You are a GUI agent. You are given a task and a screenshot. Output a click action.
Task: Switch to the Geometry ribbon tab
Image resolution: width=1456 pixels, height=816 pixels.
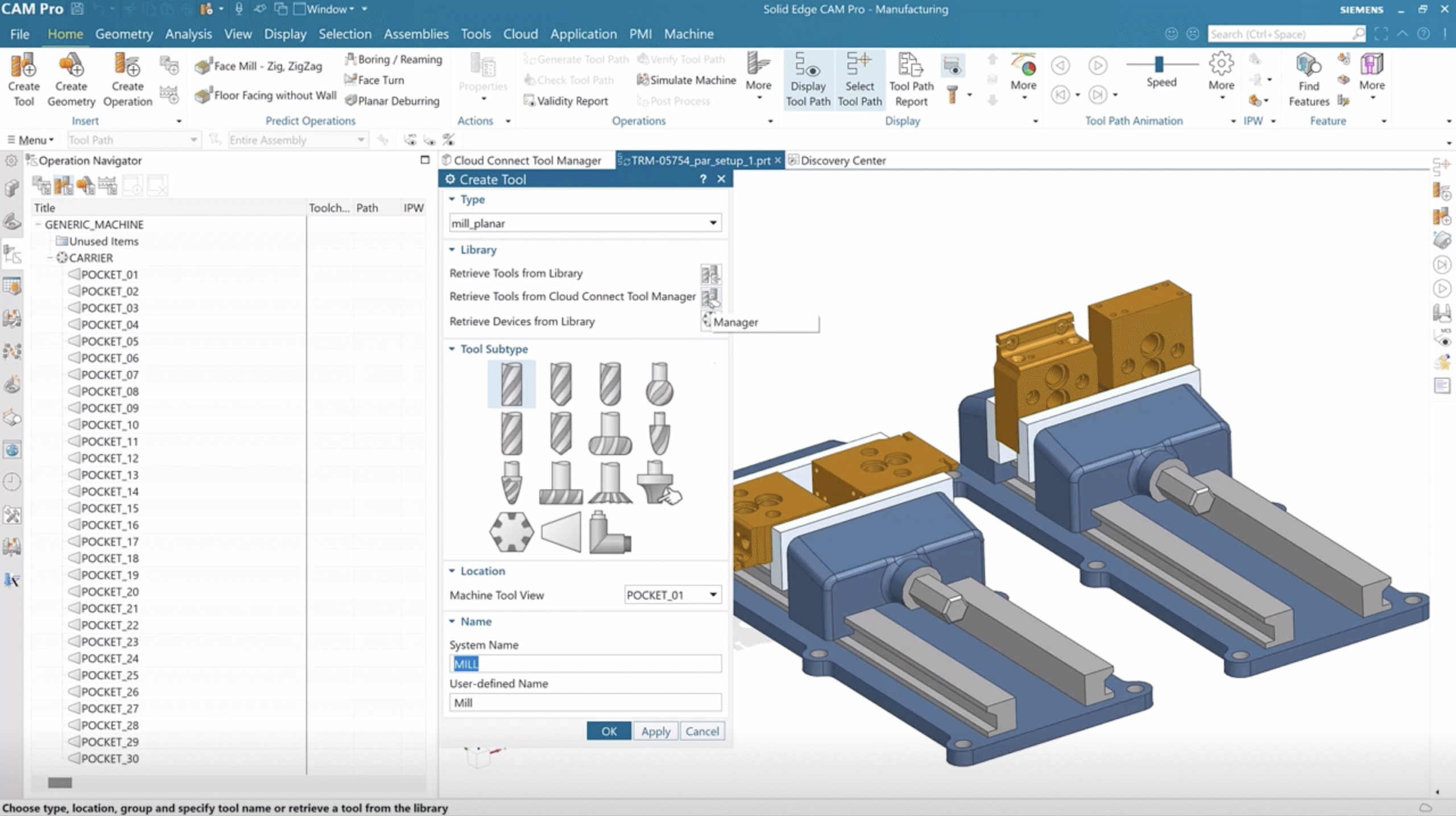pyautogui.click(x=124, y=34)
